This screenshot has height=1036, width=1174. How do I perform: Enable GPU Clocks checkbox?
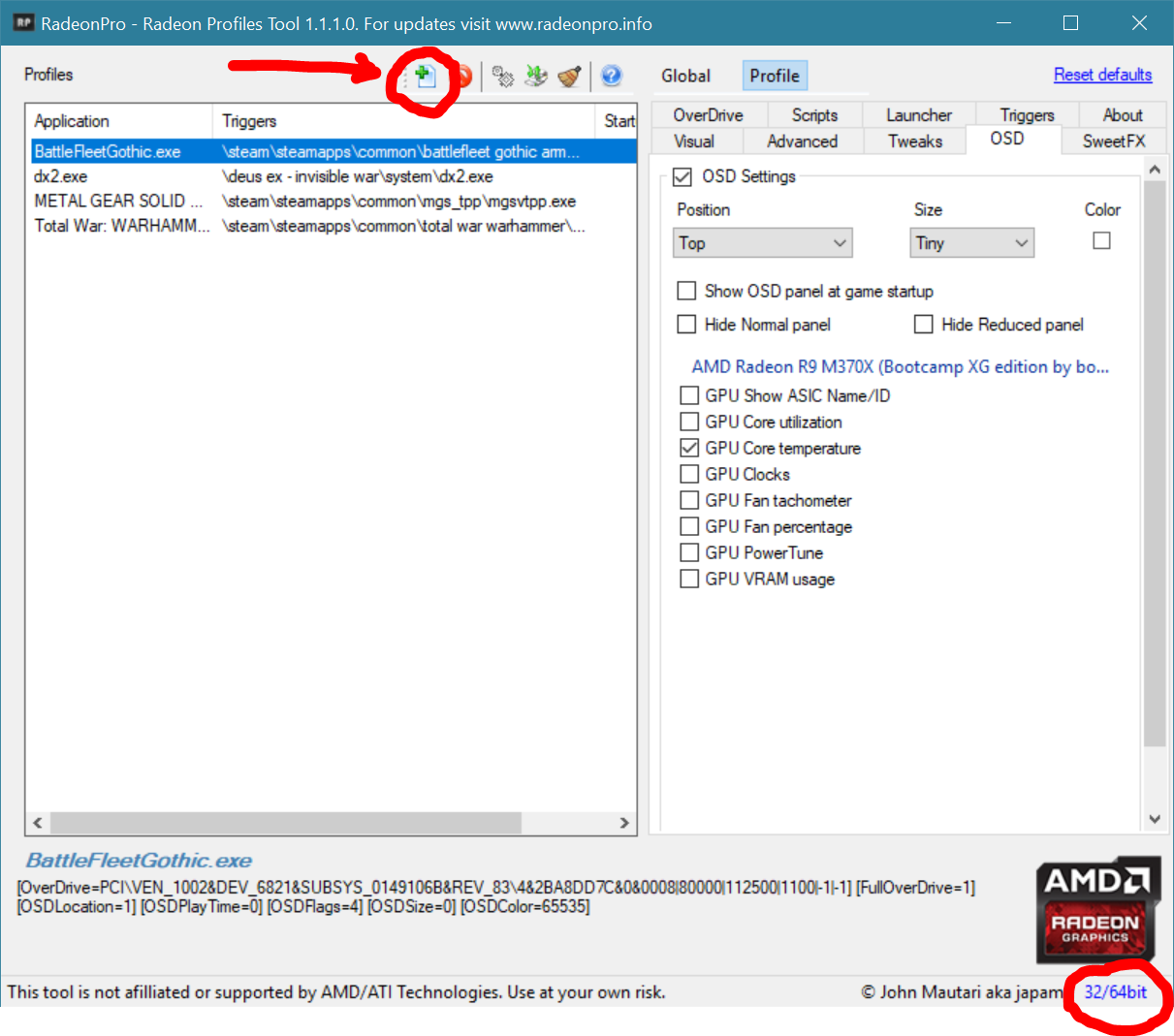689,474
